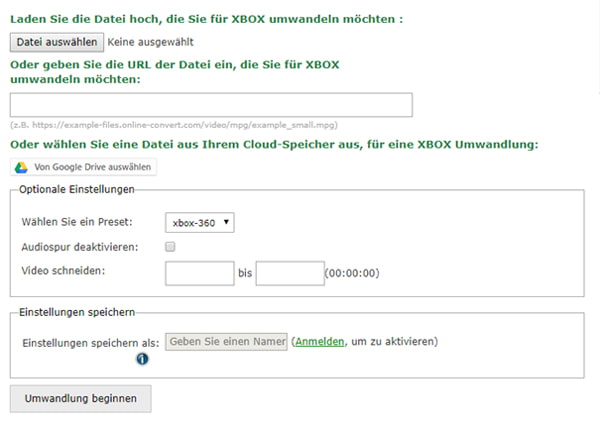Click the video cut end time field
This screenshot has height=424, width=600.
[x=290, y=273]
